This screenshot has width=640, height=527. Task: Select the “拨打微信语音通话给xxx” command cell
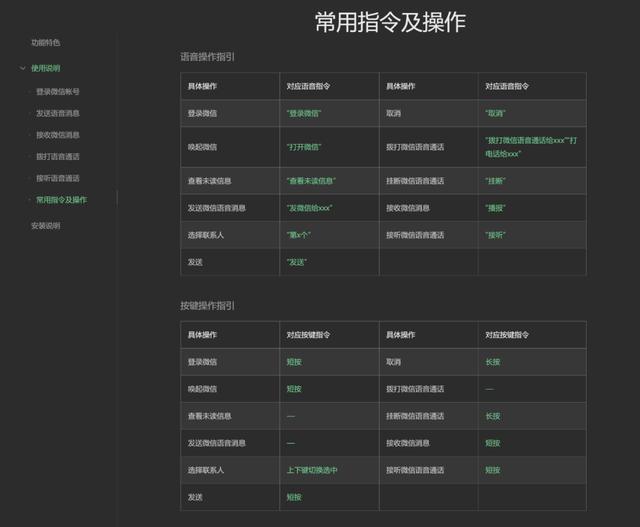[x=531, y=147]
